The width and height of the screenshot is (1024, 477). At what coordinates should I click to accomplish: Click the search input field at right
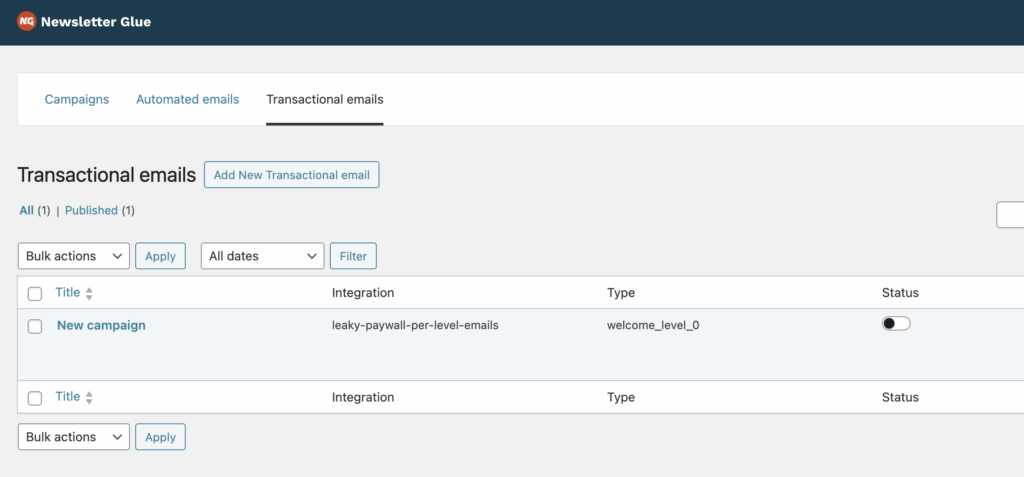pos(1010,215)
